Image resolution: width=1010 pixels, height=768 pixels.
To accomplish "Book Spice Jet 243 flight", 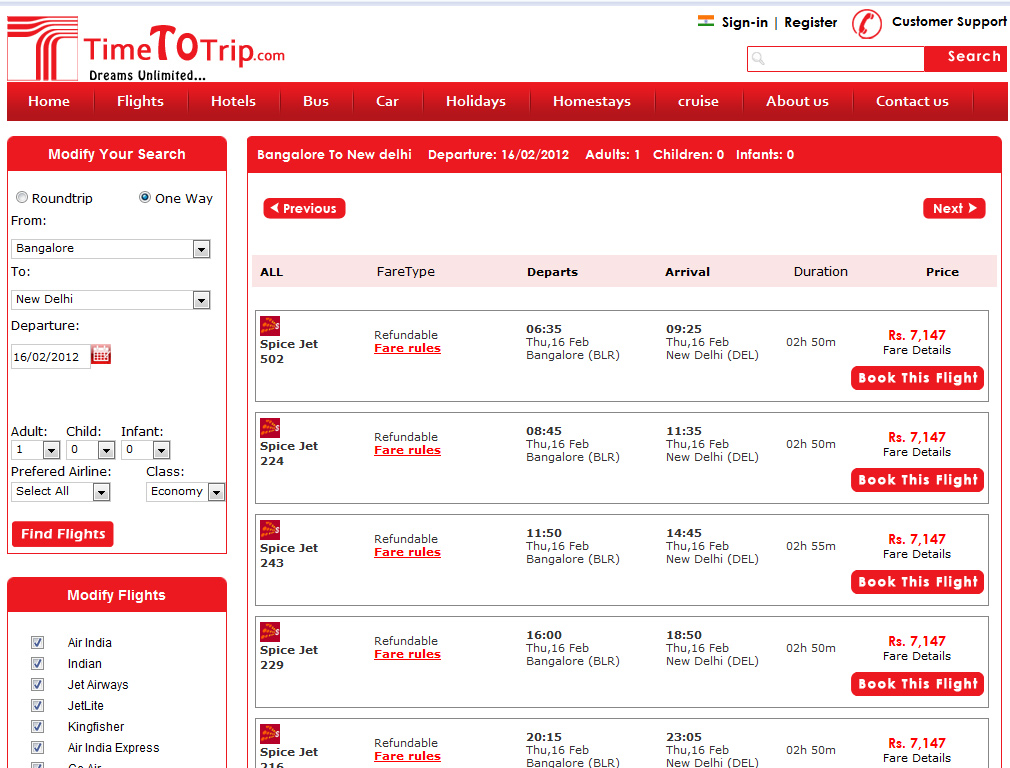I will click(x=917, y=582).
